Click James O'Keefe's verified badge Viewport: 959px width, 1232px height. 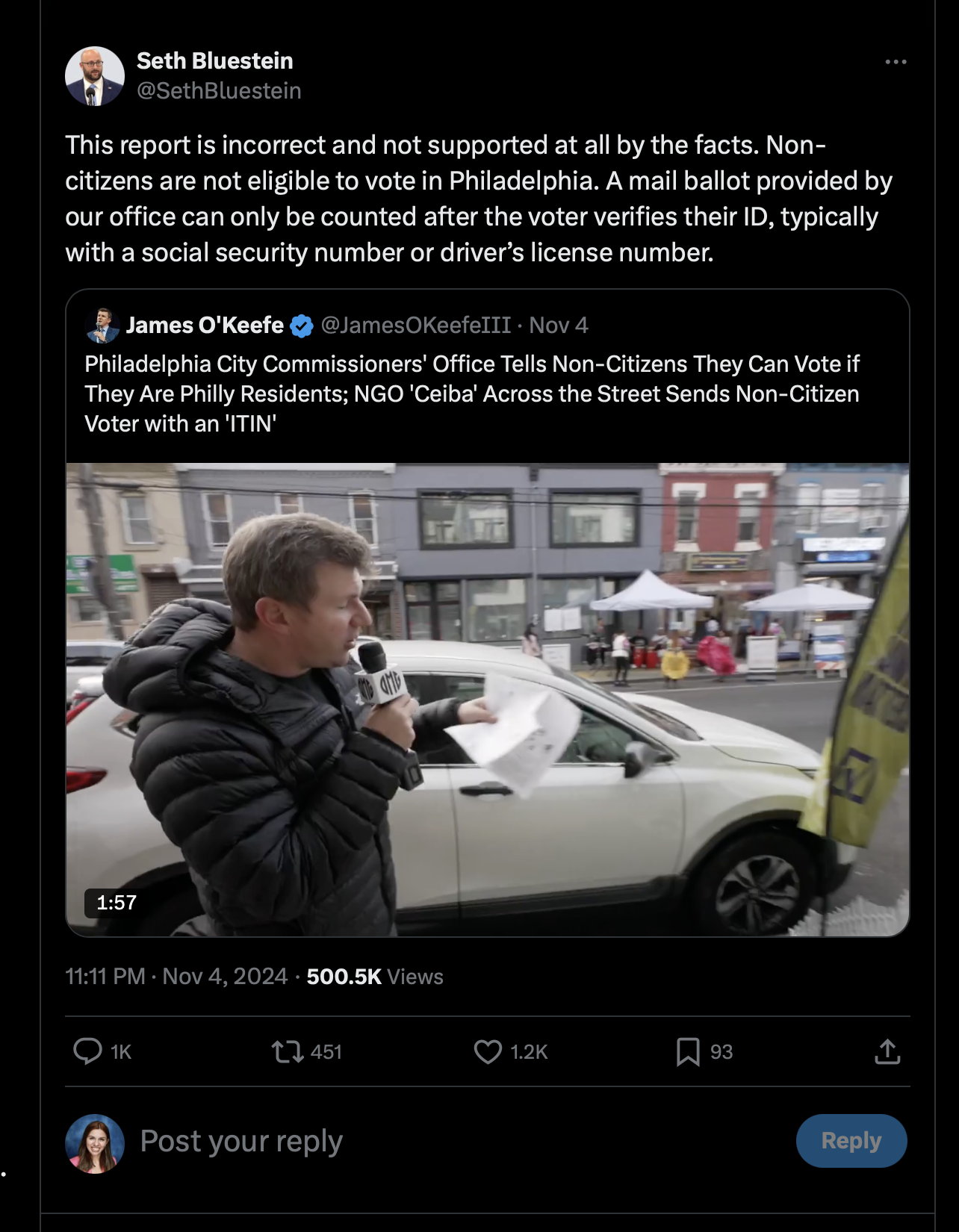point(302,326)
